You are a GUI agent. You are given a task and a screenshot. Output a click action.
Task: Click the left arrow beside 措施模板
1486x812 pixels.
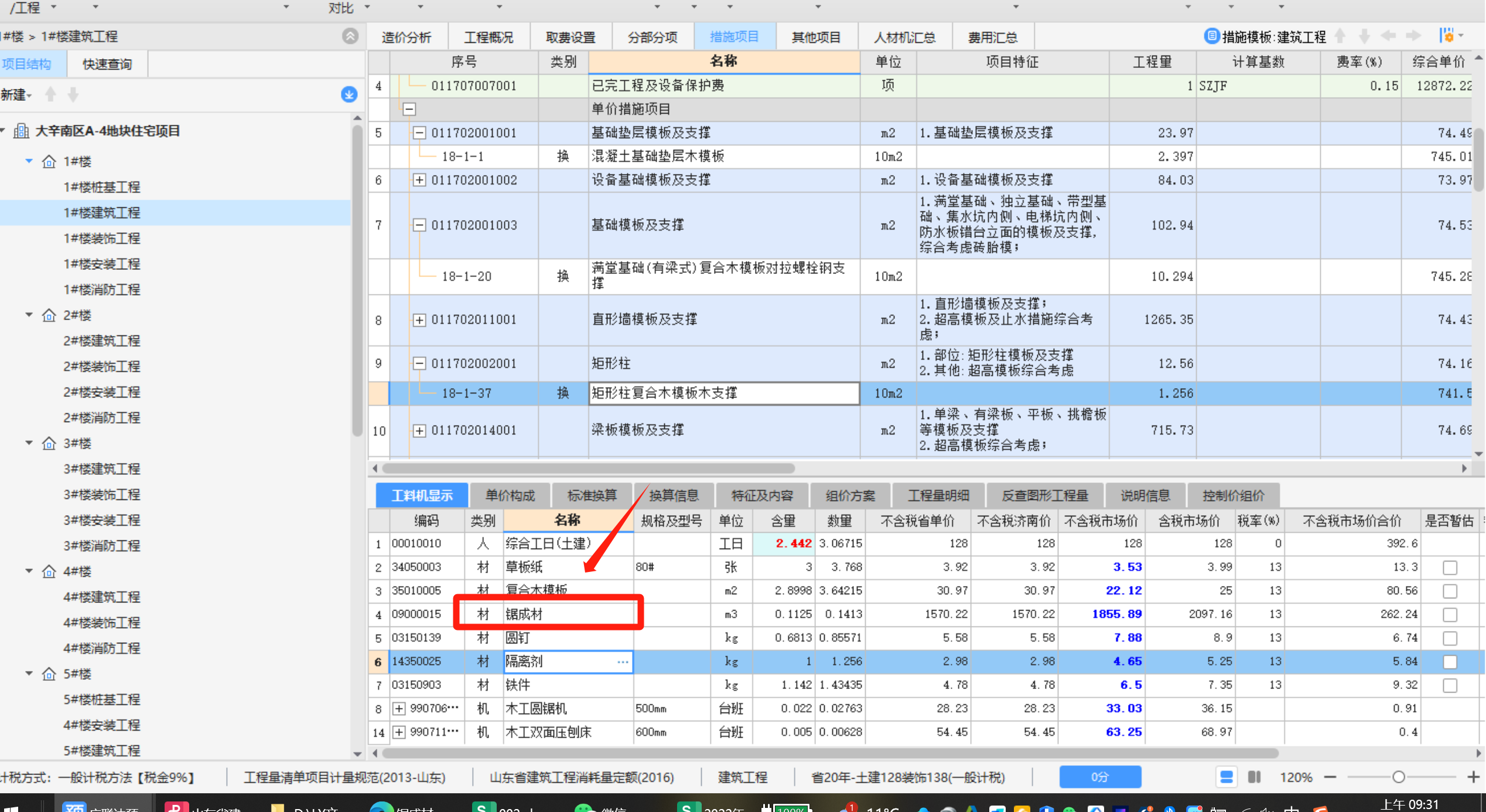click(x=1388, y=36)
